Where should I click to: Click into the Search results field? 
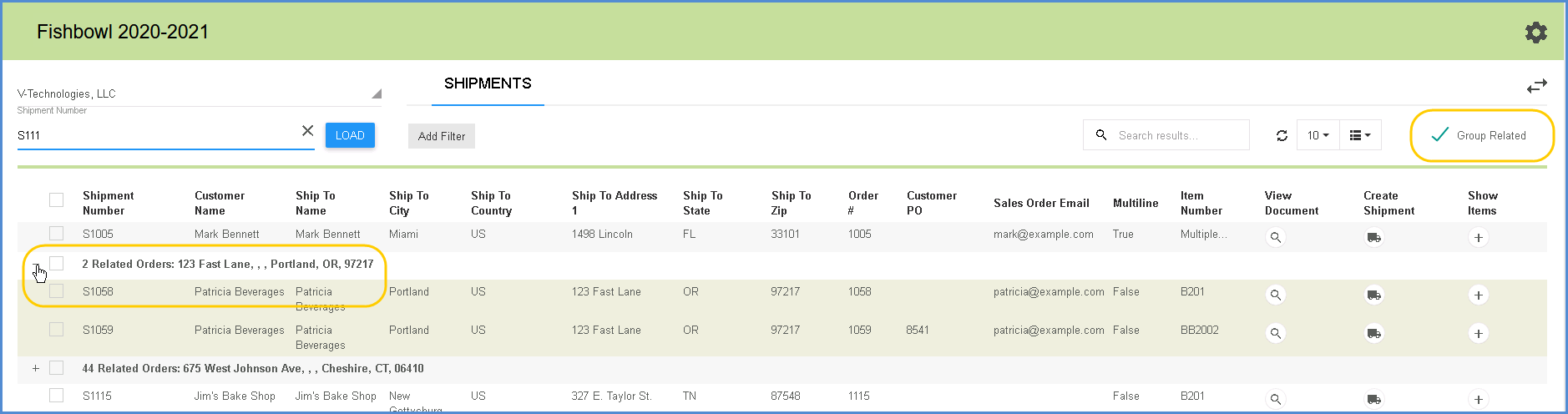click(x=1166, y=135)
